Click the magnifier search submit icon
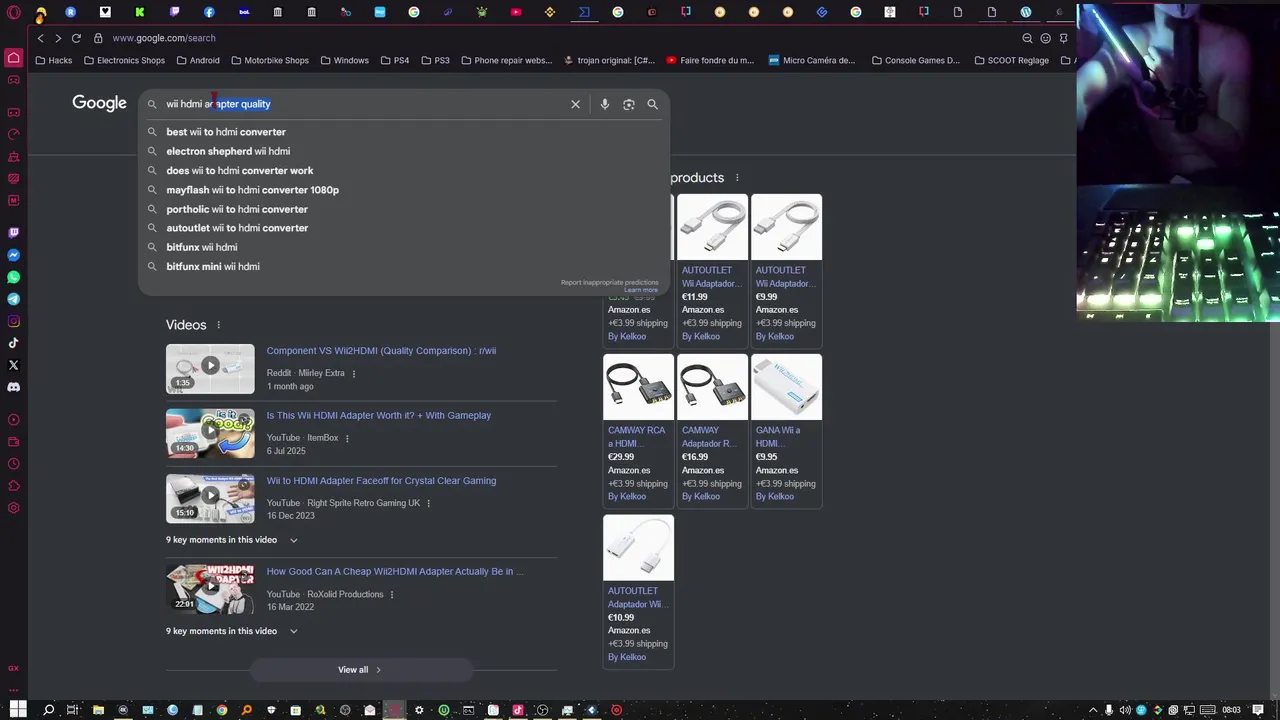The width and height of the screenshot is (1280, 720). (652, 104)
